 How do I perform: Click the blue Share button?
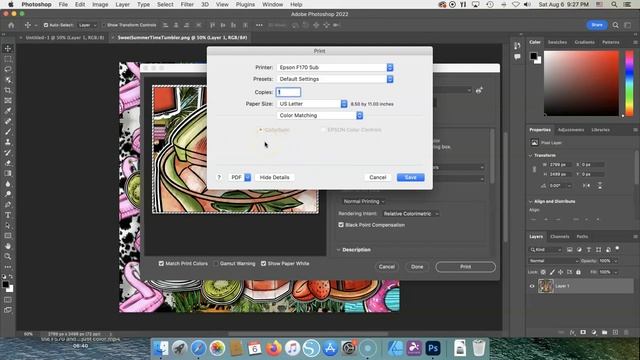597,25
